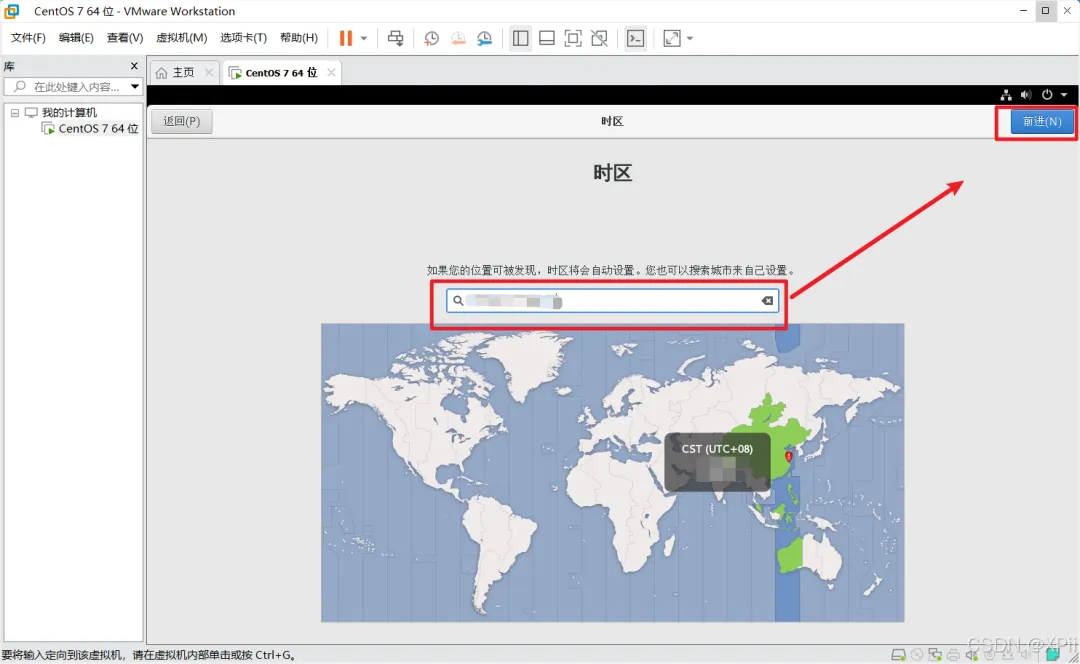Click the teal message log icon
The height and width of the screenshot is (664, 1080).
1052,655
